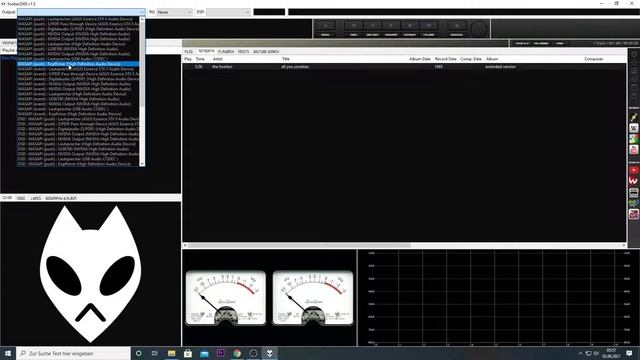Image resolution: width=640 pixels, height=360 pixels.
Task: Click the black-and-white sidebar icon below W
Action: coord(633,192)
